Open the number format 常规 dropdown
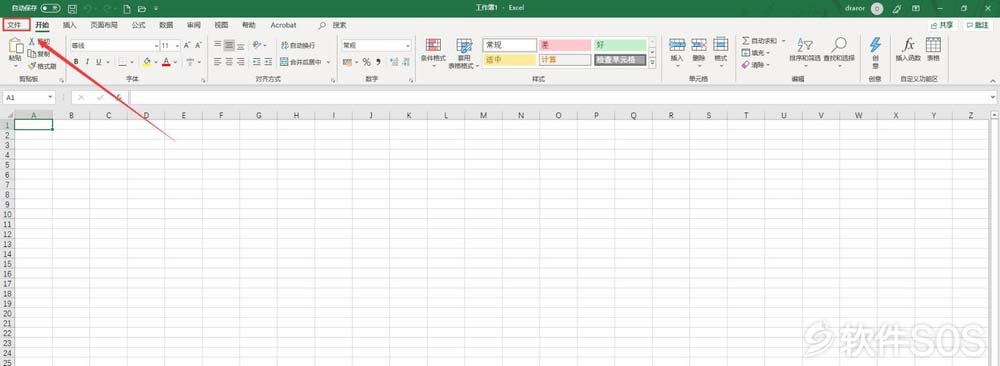This screenshot has height=366, width=1000. click(x=408, y=45)
